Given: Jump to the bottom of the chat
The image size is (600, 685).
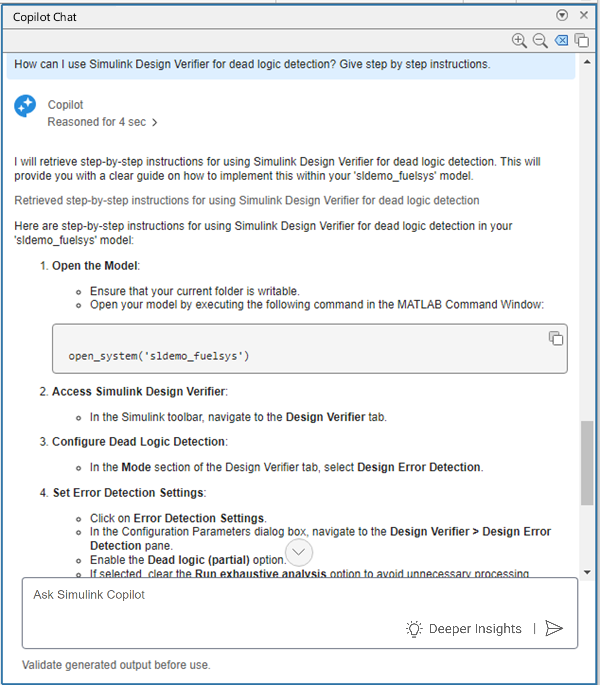Looking at the screenshot, I should point(299,552).
